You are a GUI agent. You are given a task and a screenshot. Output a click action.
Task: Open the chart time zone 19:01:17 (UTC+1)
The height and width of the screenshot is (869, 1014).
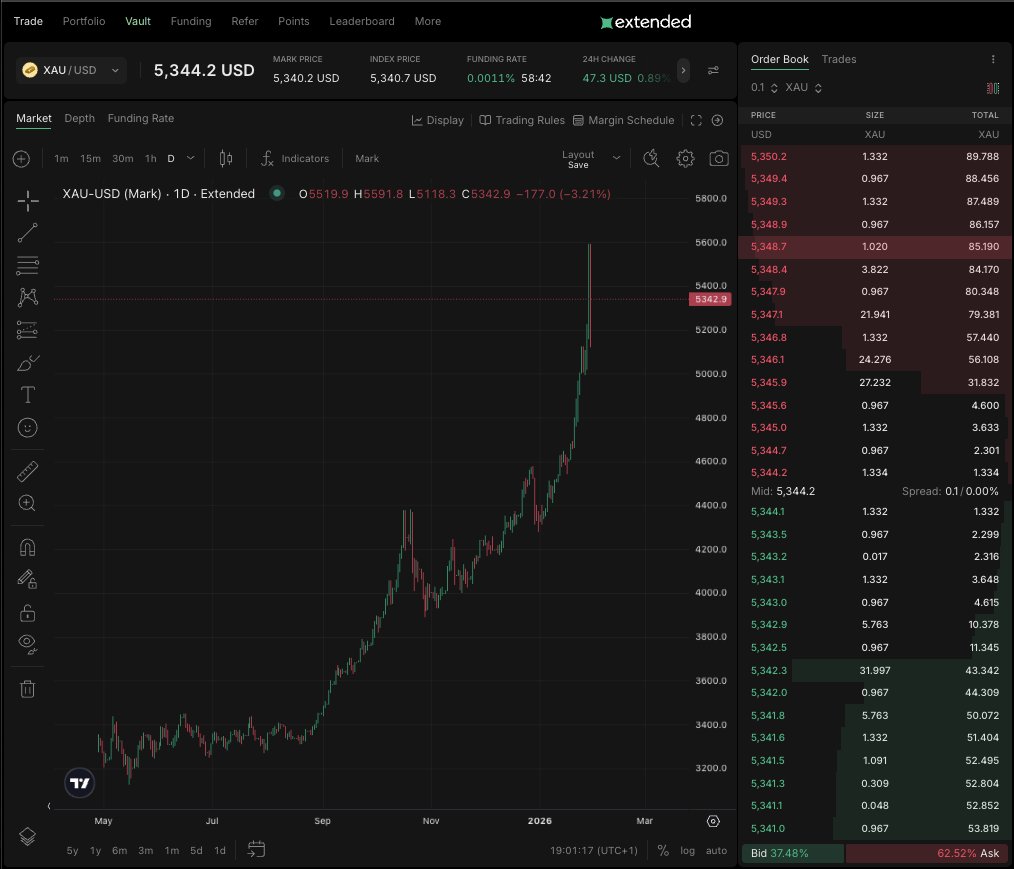point(594,850)
